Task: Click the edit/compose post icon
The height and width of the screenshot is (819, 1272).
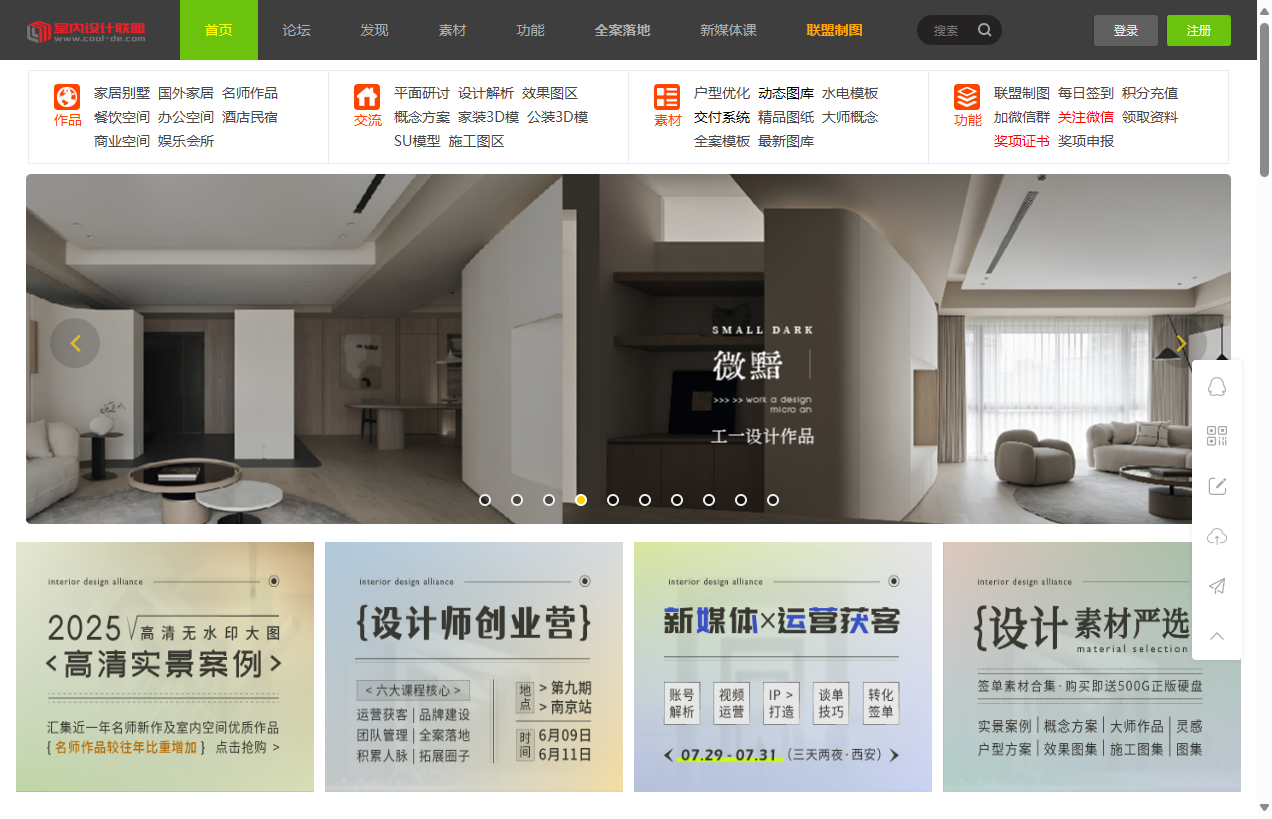Action: click(1217, 486)
